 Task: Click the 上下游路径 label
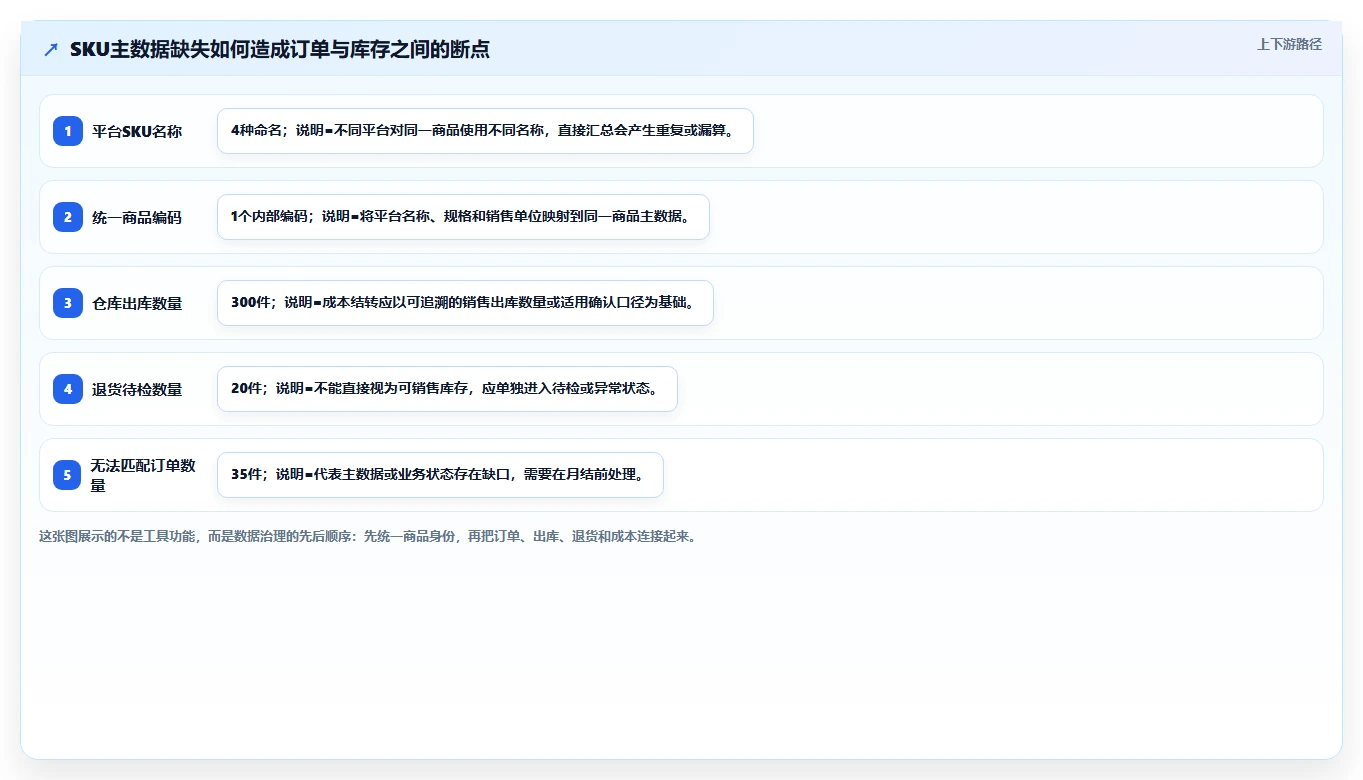(x=1289, y=44)
